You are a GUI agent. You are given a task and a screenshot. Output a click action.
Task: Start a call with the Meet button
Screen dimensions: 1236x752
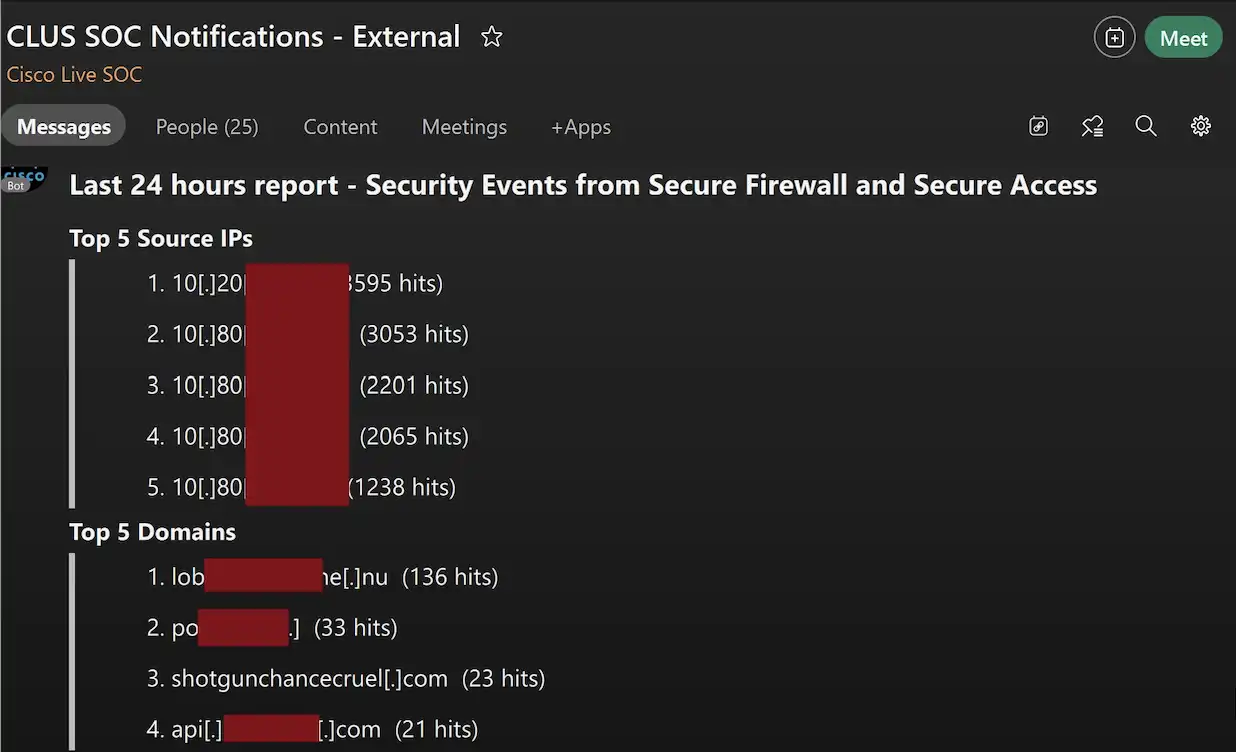point(1183,38)
